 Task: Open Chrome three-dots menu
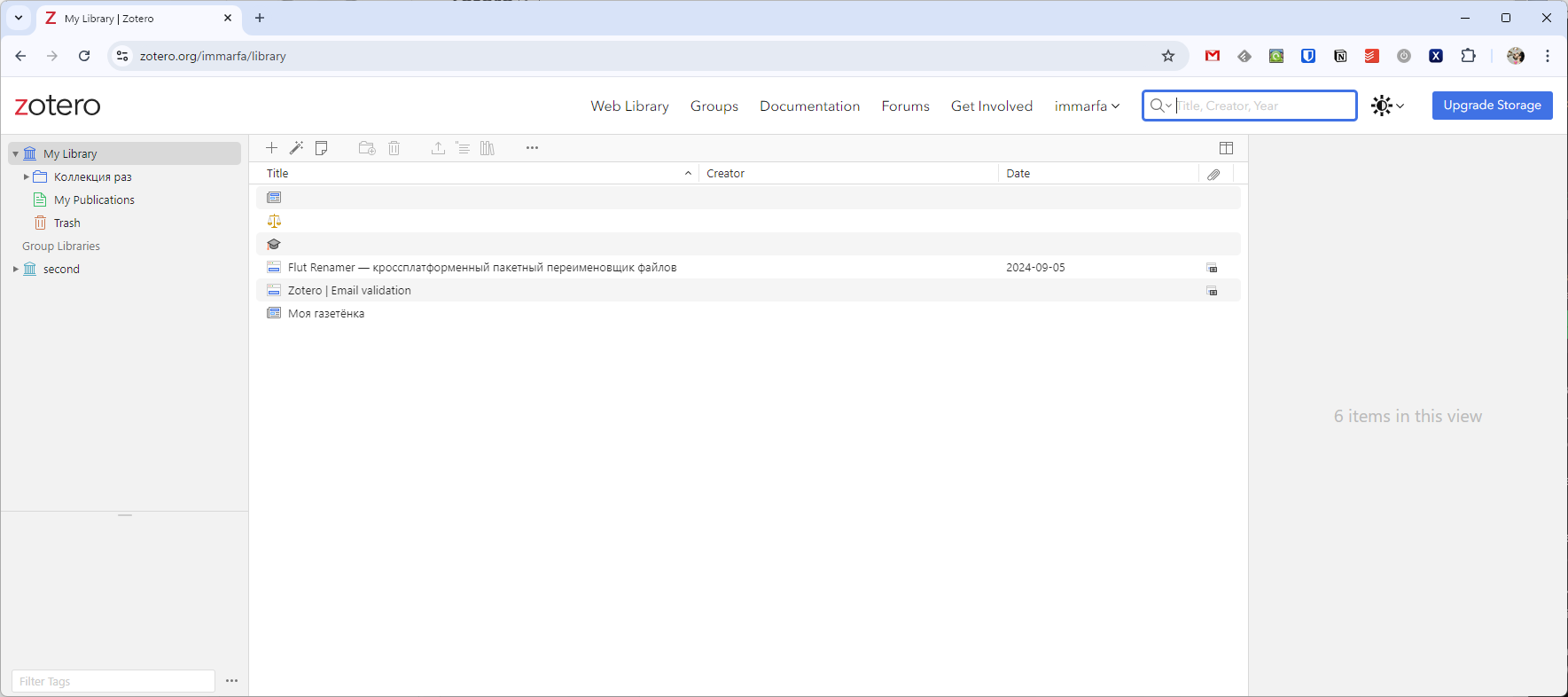tap(1548, 56)
